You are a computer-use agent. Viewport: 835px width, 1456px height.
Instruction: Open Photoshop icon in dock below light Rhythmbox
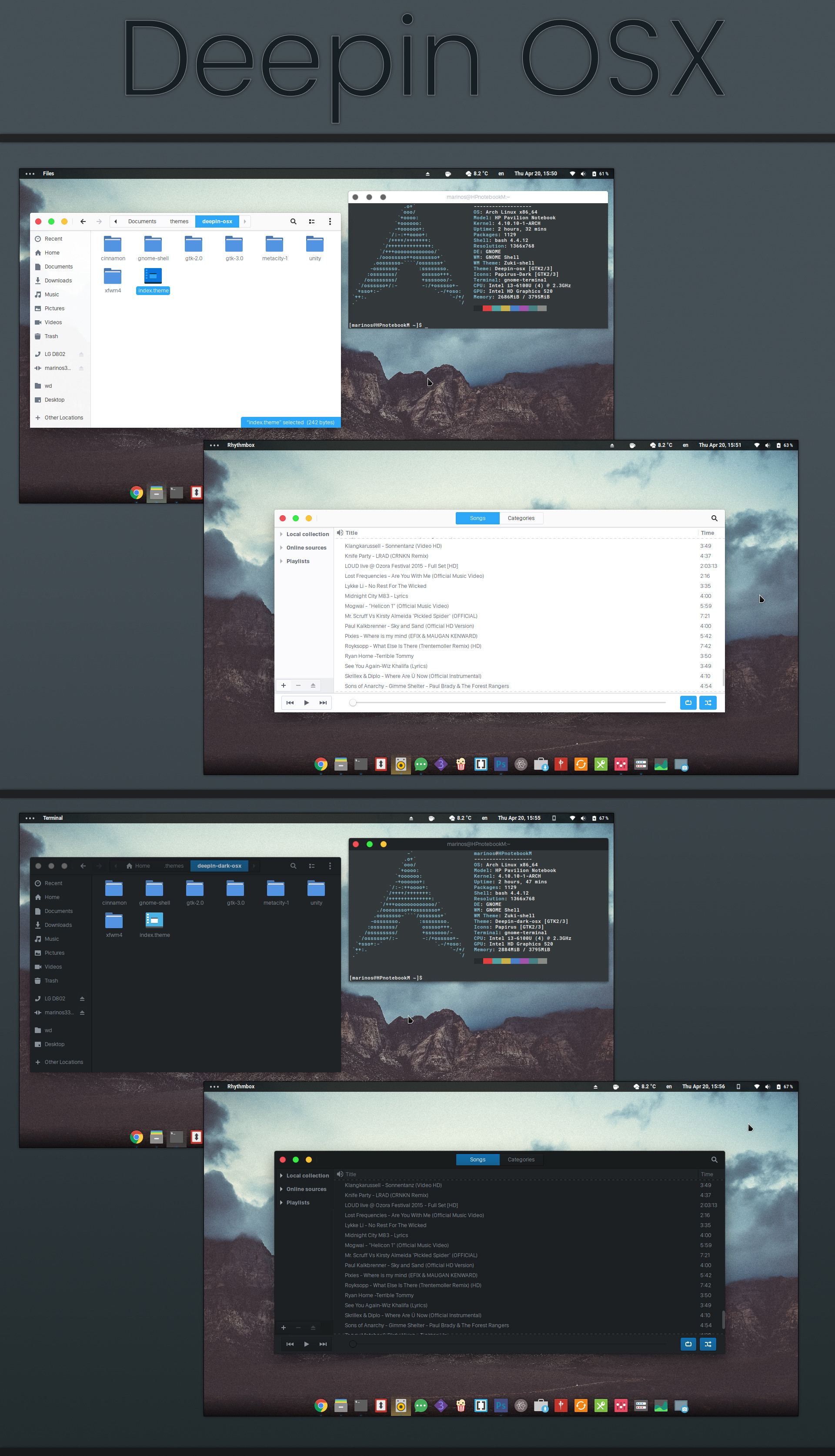pos(501,764)
